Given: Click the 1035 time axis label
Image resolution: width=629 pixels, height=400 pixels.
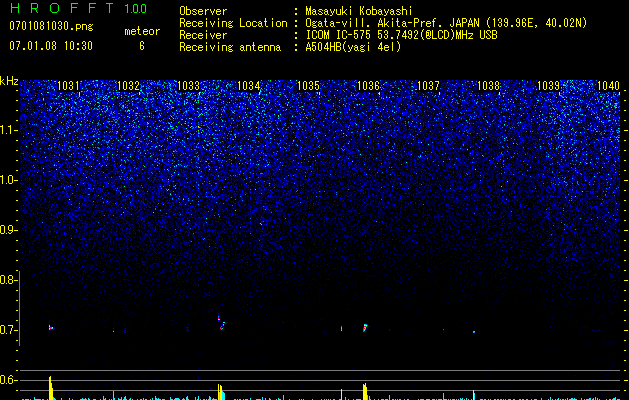Looking at the screenshot, I should 308,86.
